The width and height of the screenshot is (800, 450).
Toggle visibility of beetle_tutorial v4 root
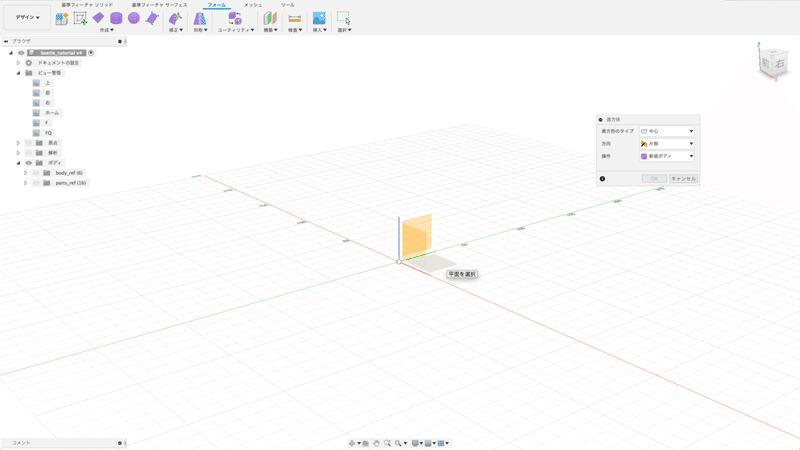click(x=21, y=53)
